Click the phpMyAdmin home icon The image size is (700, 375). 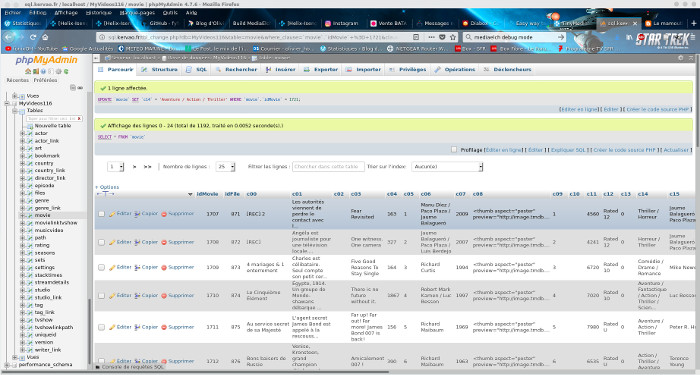click(x=28, y=71)
